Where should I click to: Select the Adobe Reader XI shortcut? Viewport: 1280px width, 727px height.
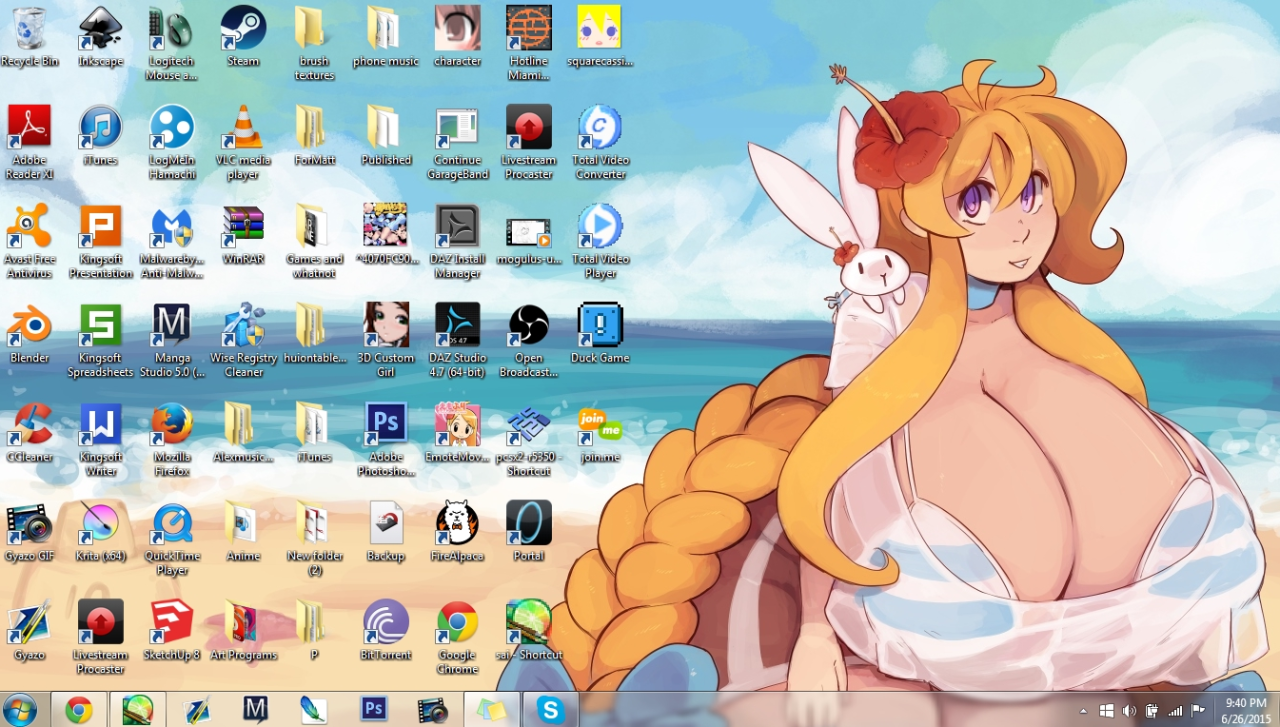(30, 142)
